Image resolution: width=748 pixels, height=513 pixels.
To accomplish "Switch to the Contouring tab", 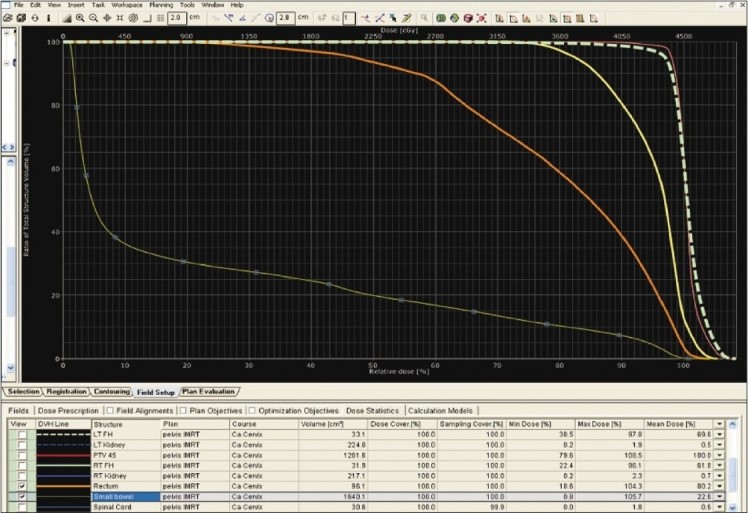I will (112, 392).
